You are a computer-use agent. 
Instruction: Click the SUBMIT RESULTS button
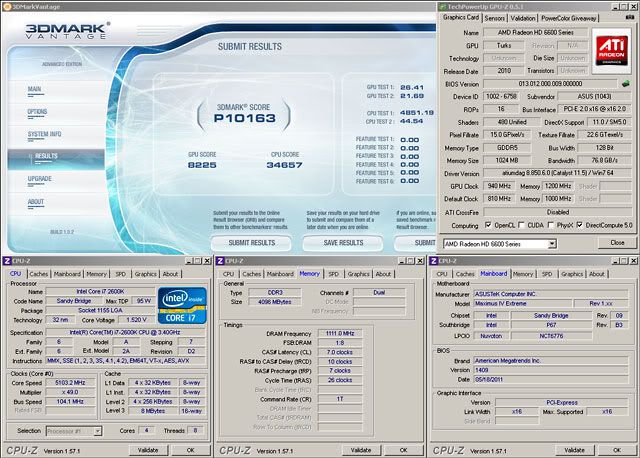(251, 243)
